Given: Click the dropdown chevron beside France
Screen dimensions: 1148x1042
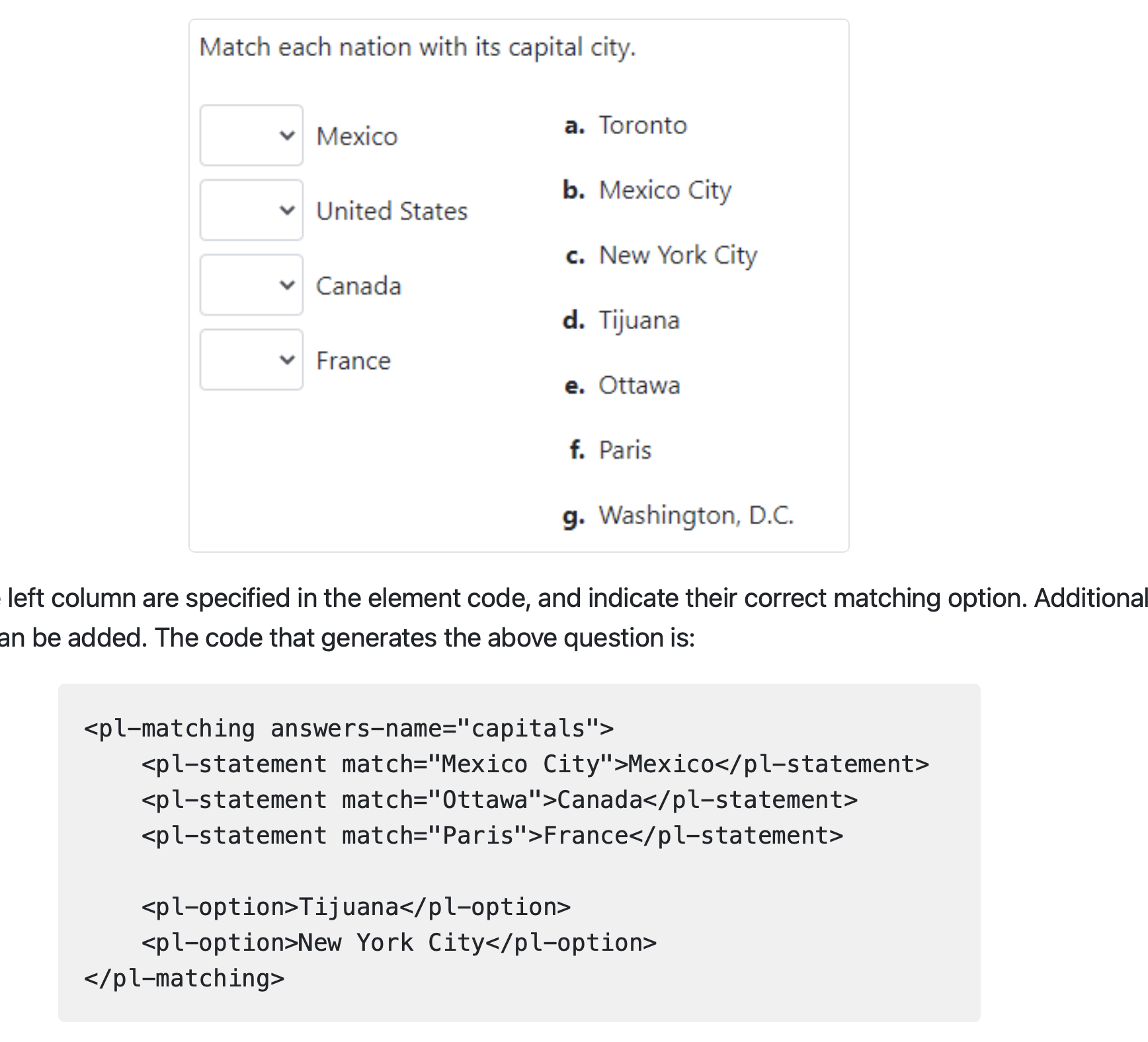Looking at the screenshot, I should tap(286, 360).
